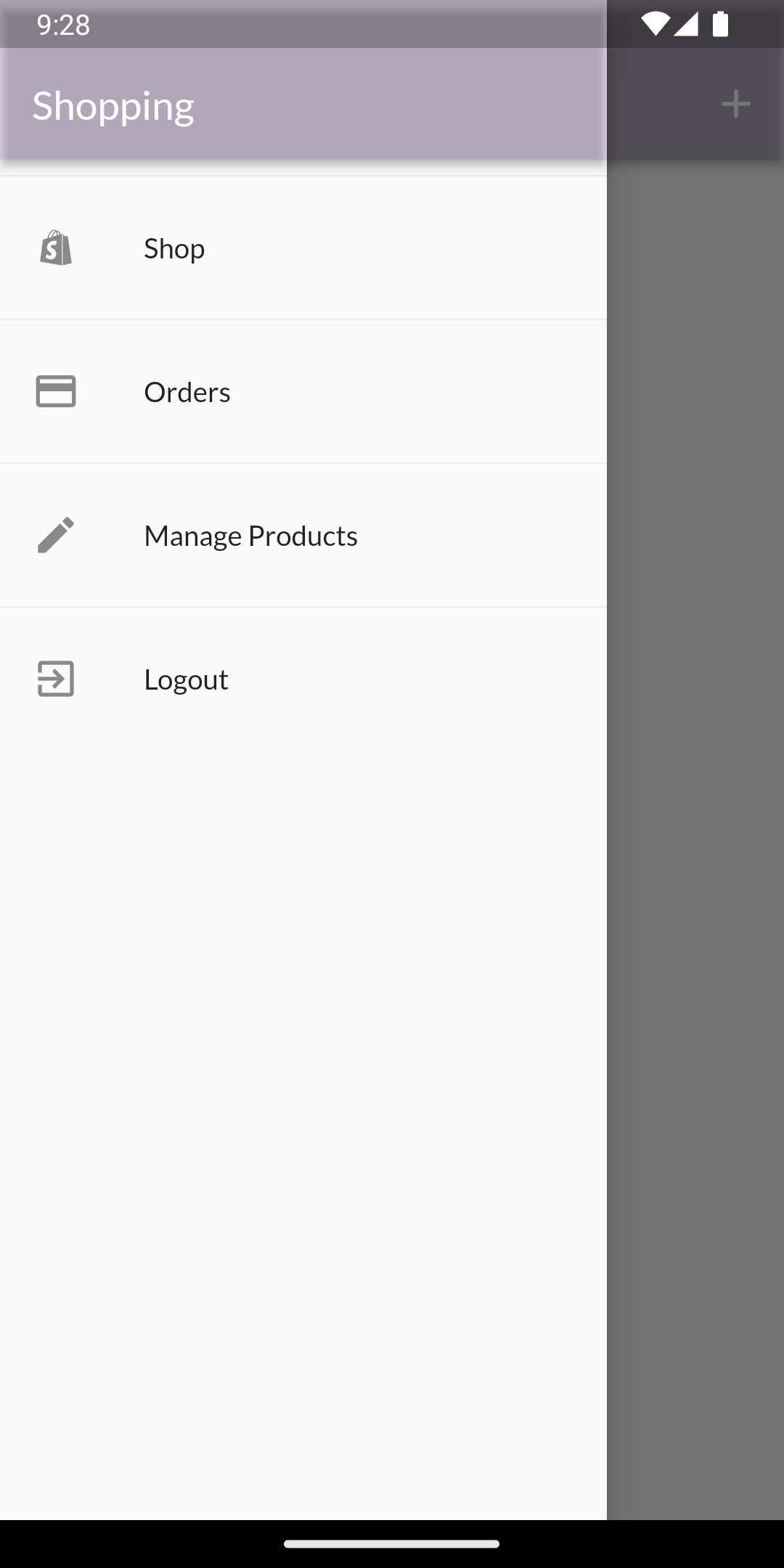The height and width of the screenshot is (1568, 784).
Task: Click the Wi-Fi icon in the status bar
Action: point(654,24)
